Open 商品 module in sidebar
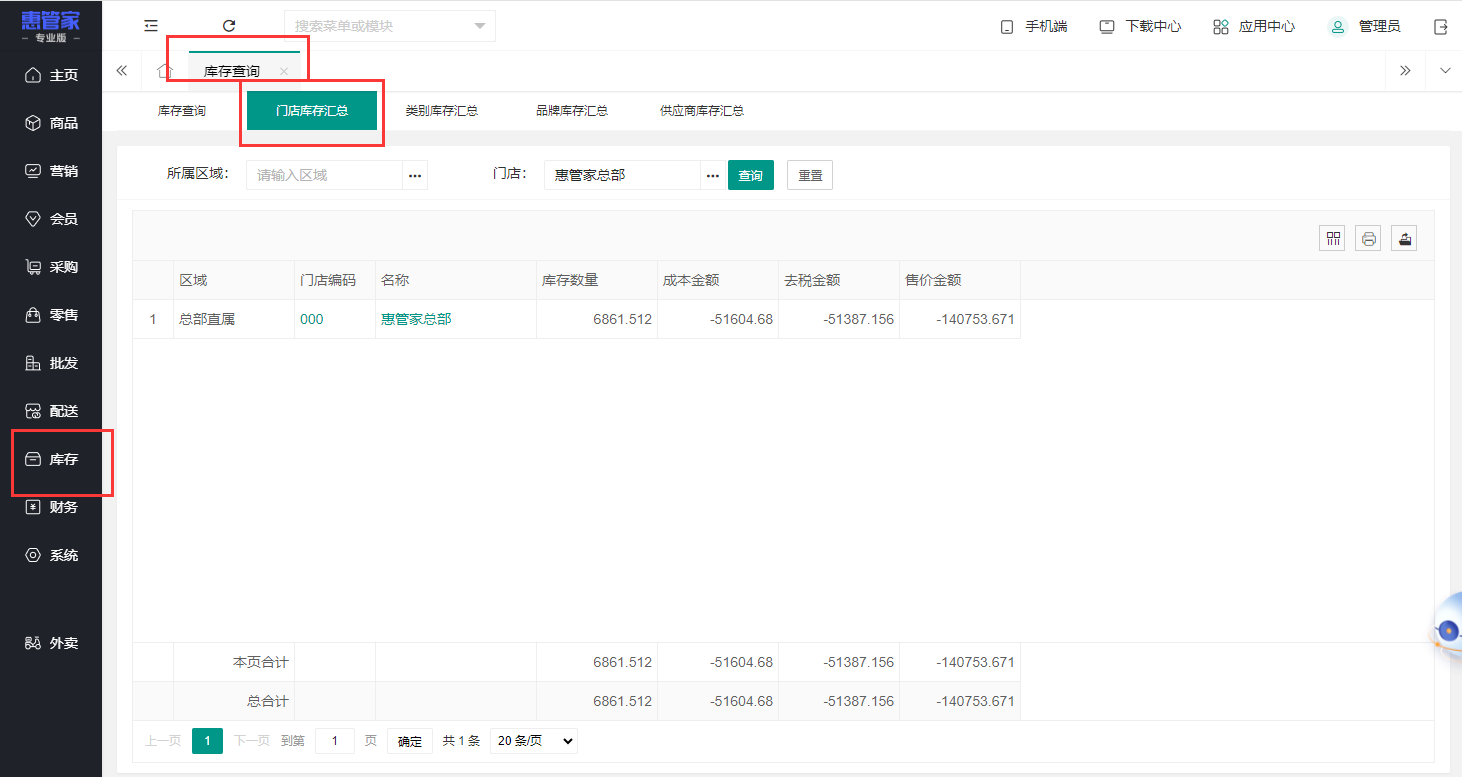 pyautogui.click(x=51, y=123)
